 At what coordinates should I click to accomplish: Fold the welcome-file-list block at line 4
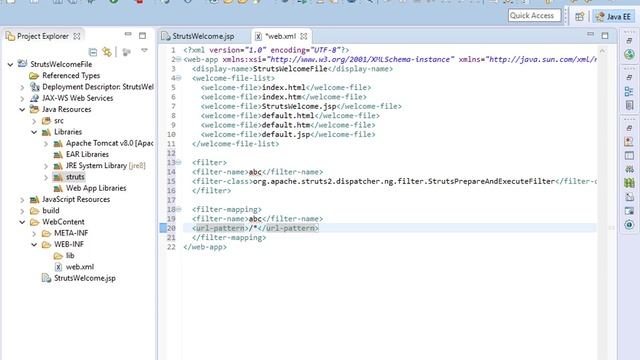(178, 78)
